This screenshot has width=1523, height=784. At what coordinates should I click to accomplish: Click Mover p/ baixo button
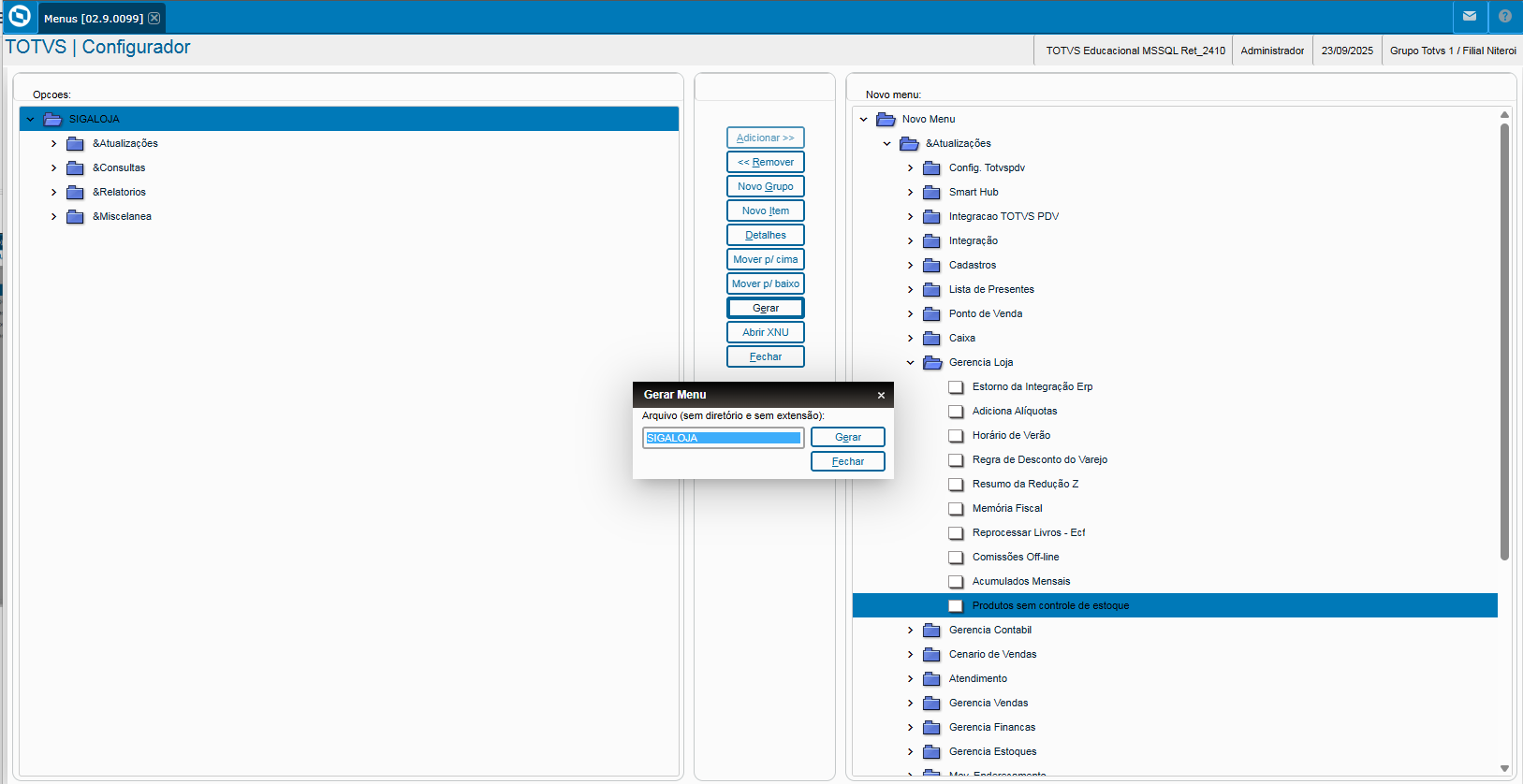pos(766,283)
